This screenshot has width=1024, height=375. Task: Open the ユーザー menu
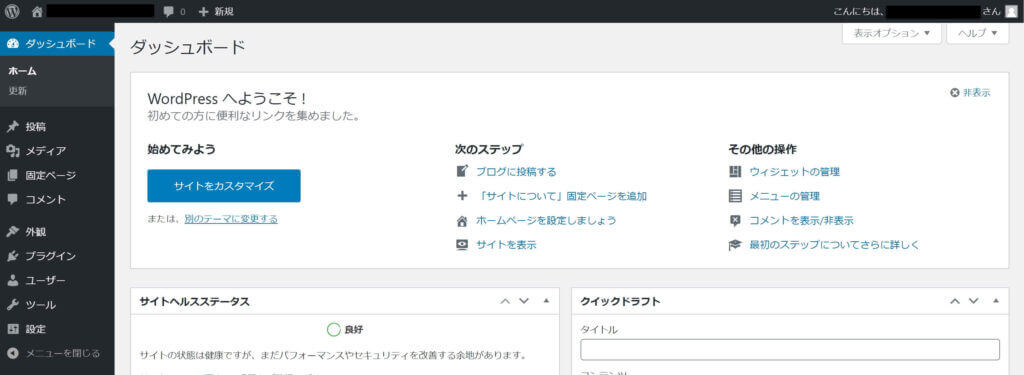(x=57, y=280)
